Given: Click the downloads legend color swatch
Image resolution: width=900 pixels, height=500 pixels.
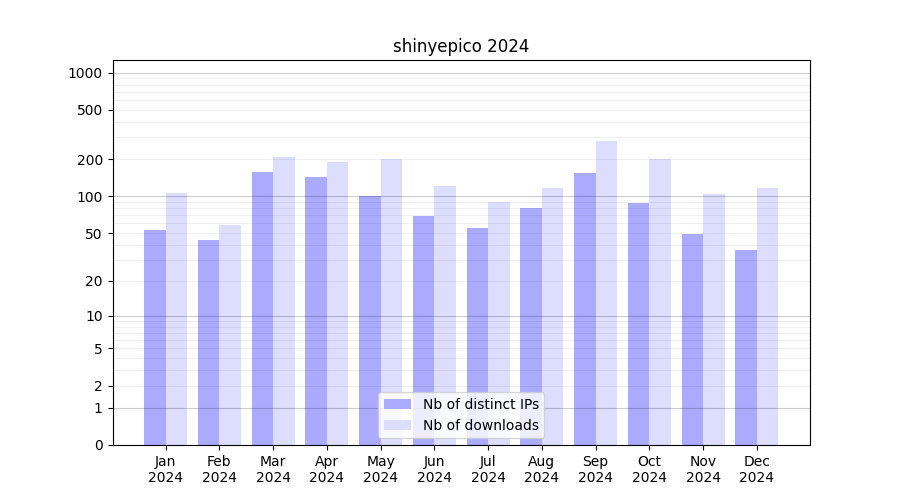Looking at the screenshot, I should [397, 425].
